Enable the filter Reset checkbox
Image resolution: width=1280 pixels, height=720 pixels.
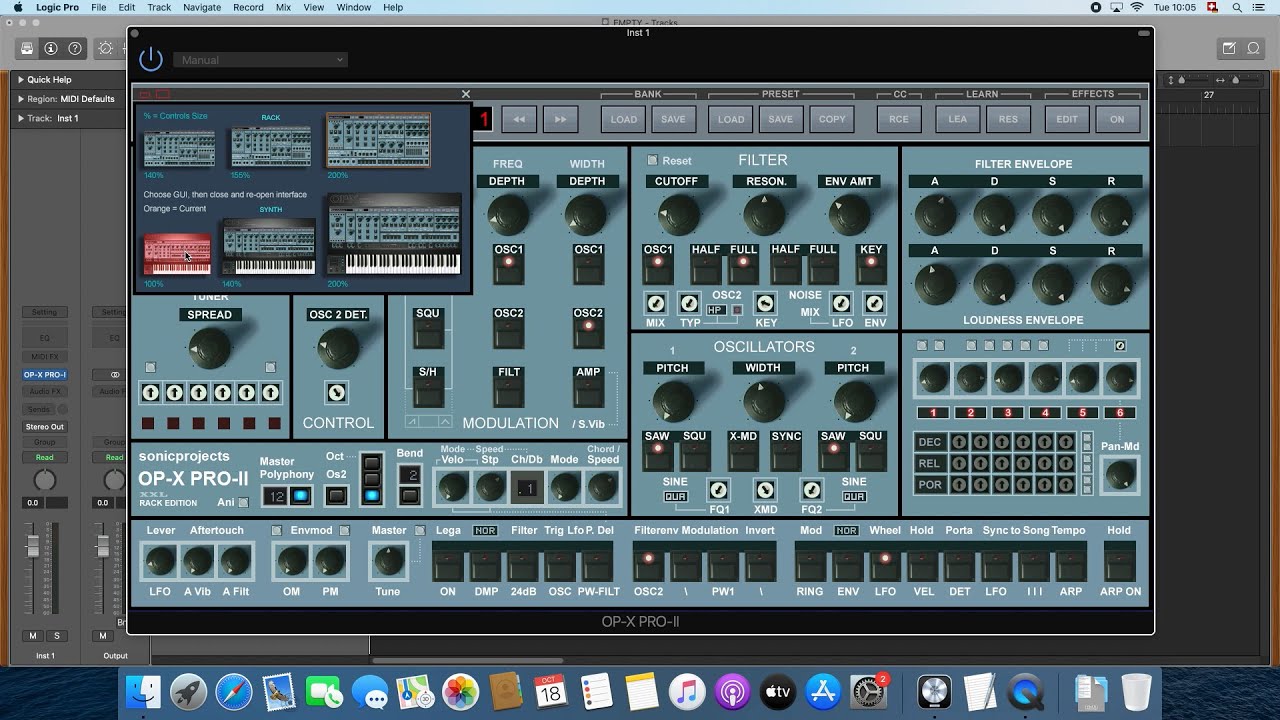pyautogui.click(x=652, y=160)
